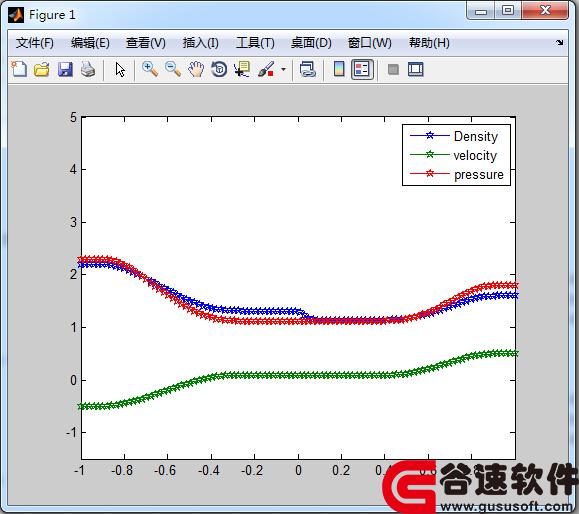Select the Density legend entry
Image resolution: width=579 pixels, height=514 pixels.
[x=476, y=136]
